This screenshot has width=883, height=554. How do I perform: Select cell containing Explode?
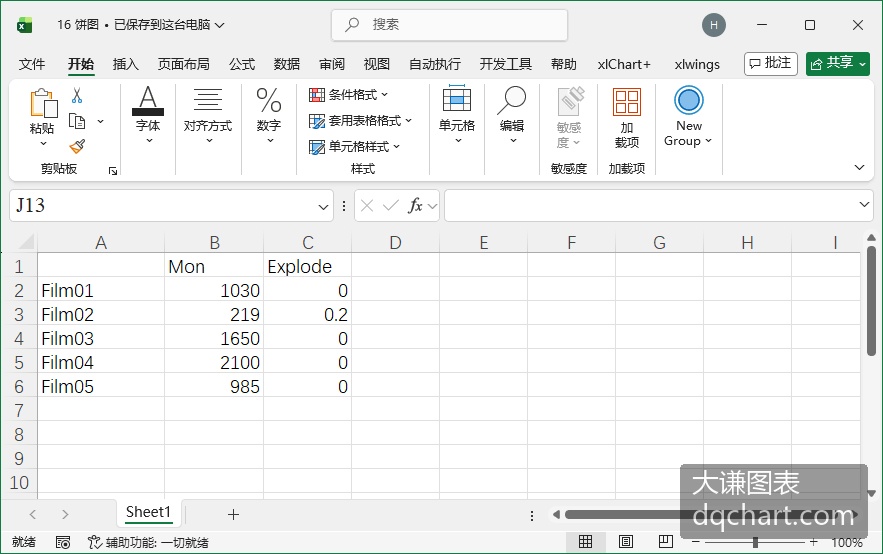[x=307, y=266]
